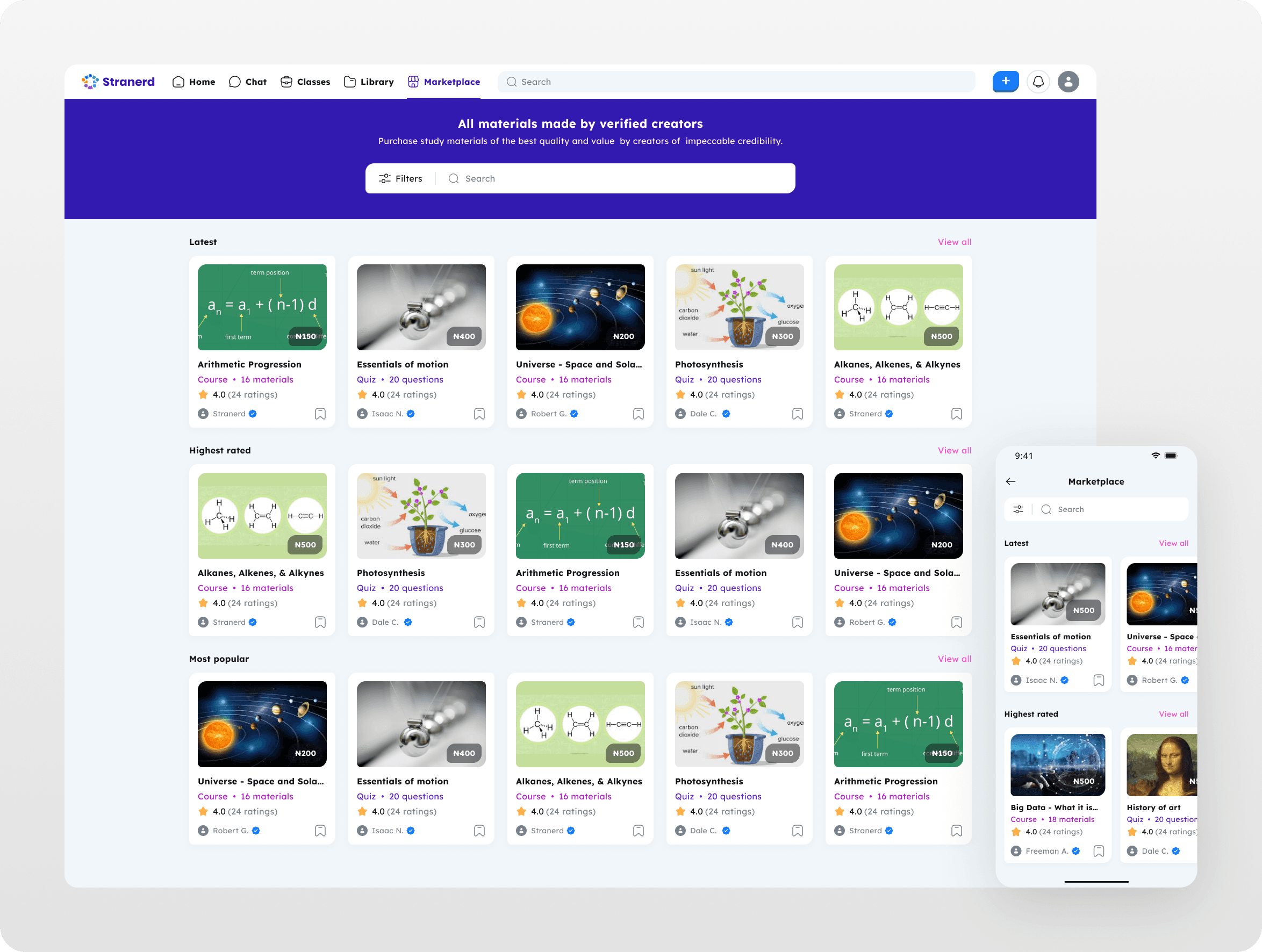Open the Chat tab
Image resolution: width=1262 pixels, height=952 pixels.
click(248, 82)
